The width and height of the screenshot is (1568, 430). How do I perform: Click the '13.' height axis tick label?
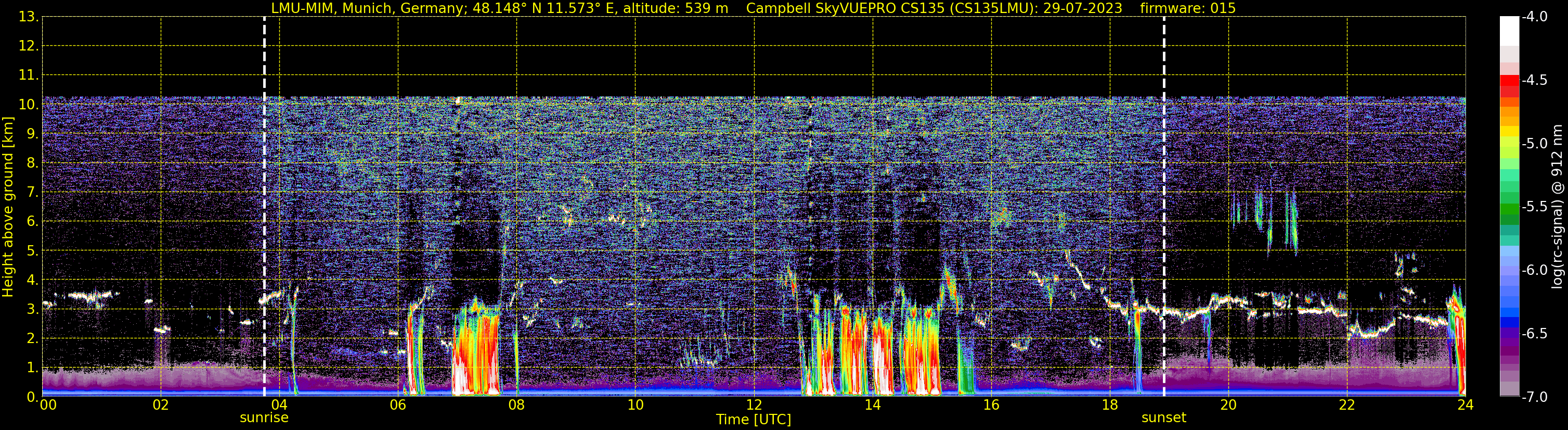pos(29,17)
